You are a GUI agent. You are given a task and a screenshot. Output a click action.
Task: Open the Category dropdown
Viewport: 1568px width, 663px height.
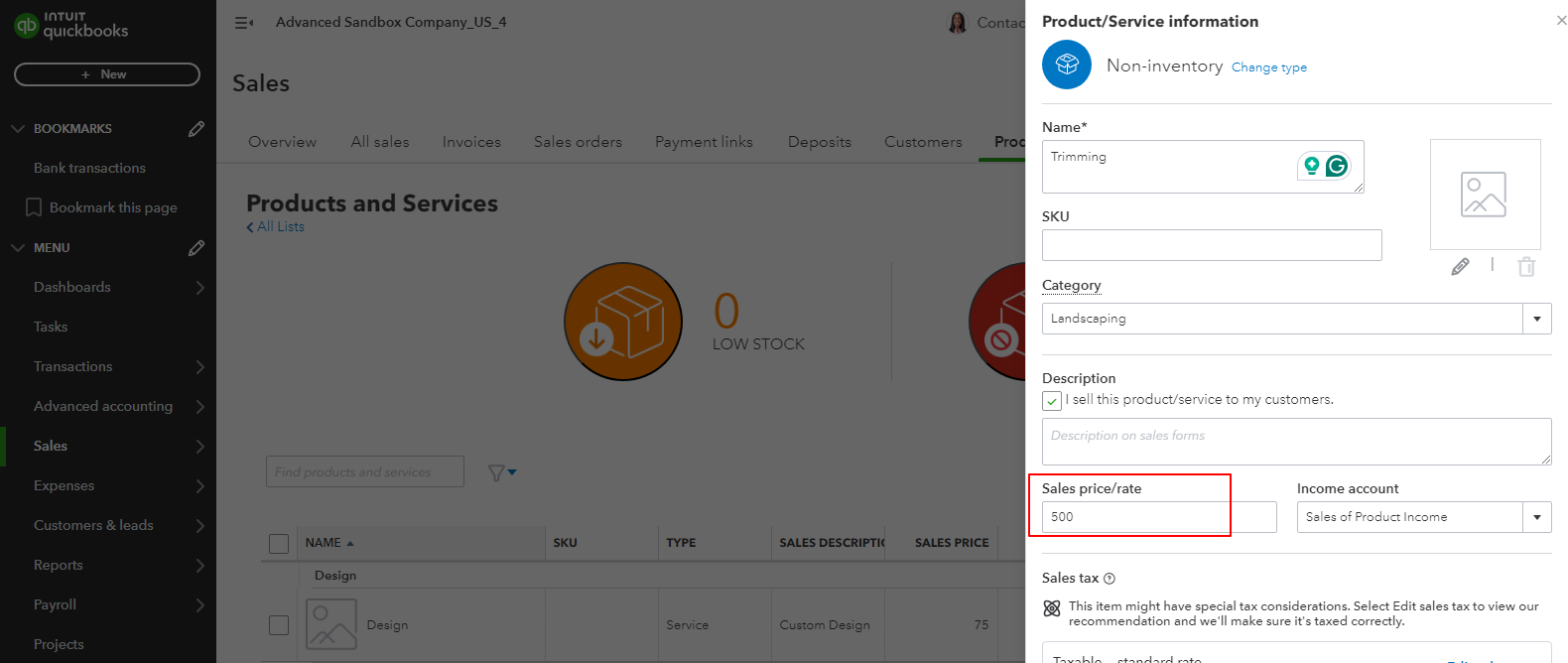point(1536,319)
